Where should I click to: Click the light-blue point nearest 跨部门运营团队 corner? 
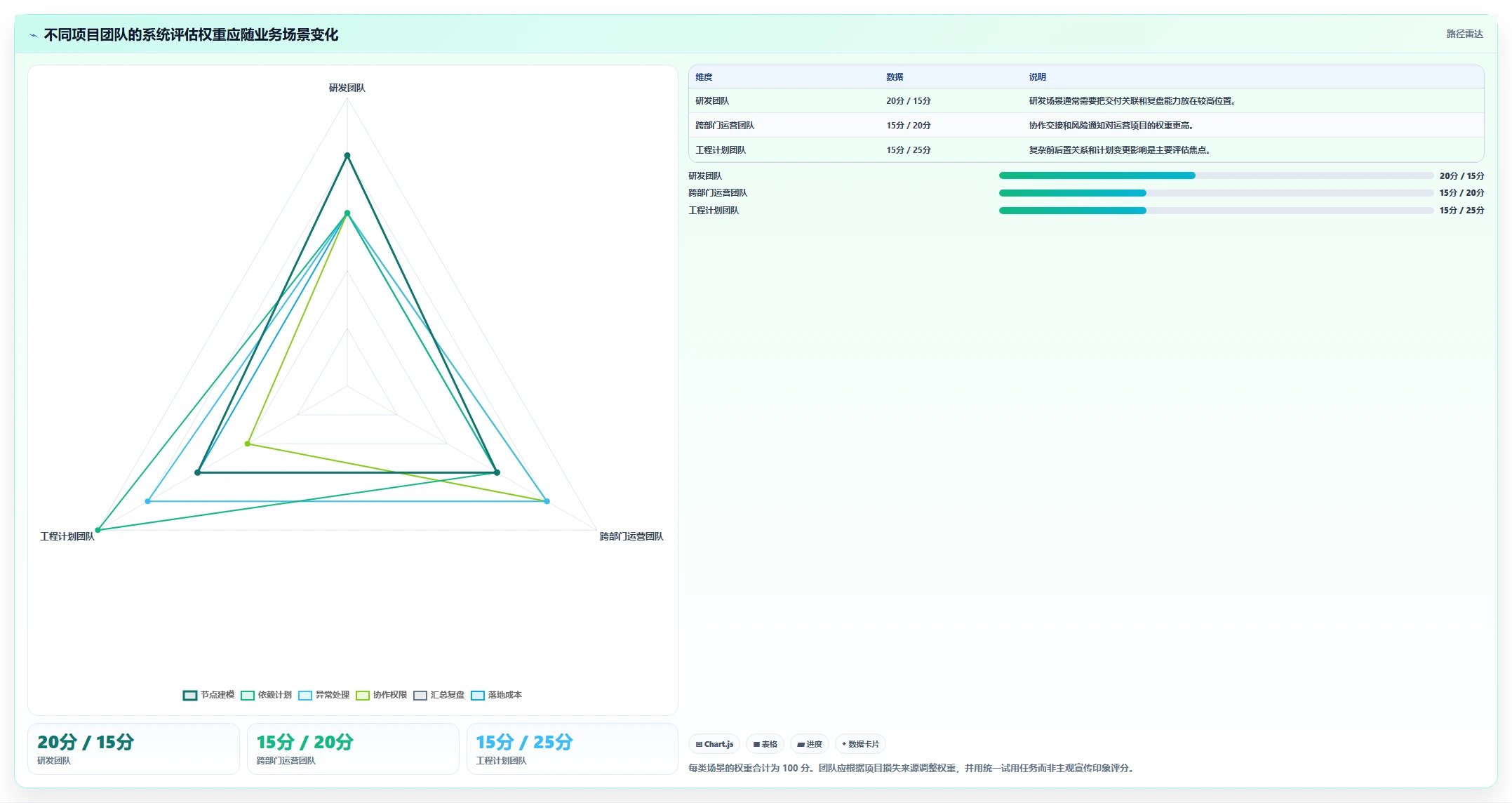point(547,501)
